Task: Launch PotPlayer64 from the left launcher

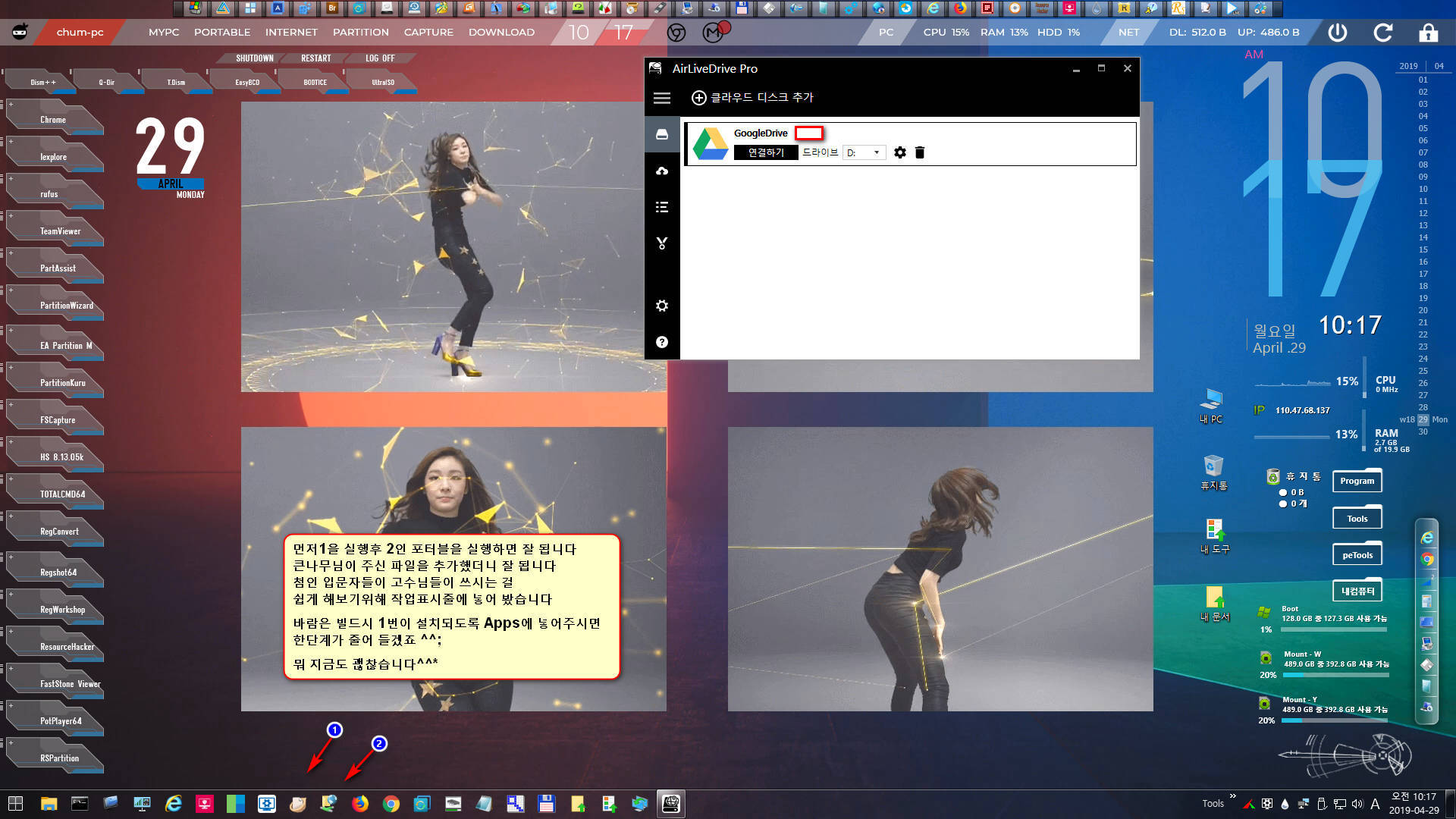Action: [55, 720]
